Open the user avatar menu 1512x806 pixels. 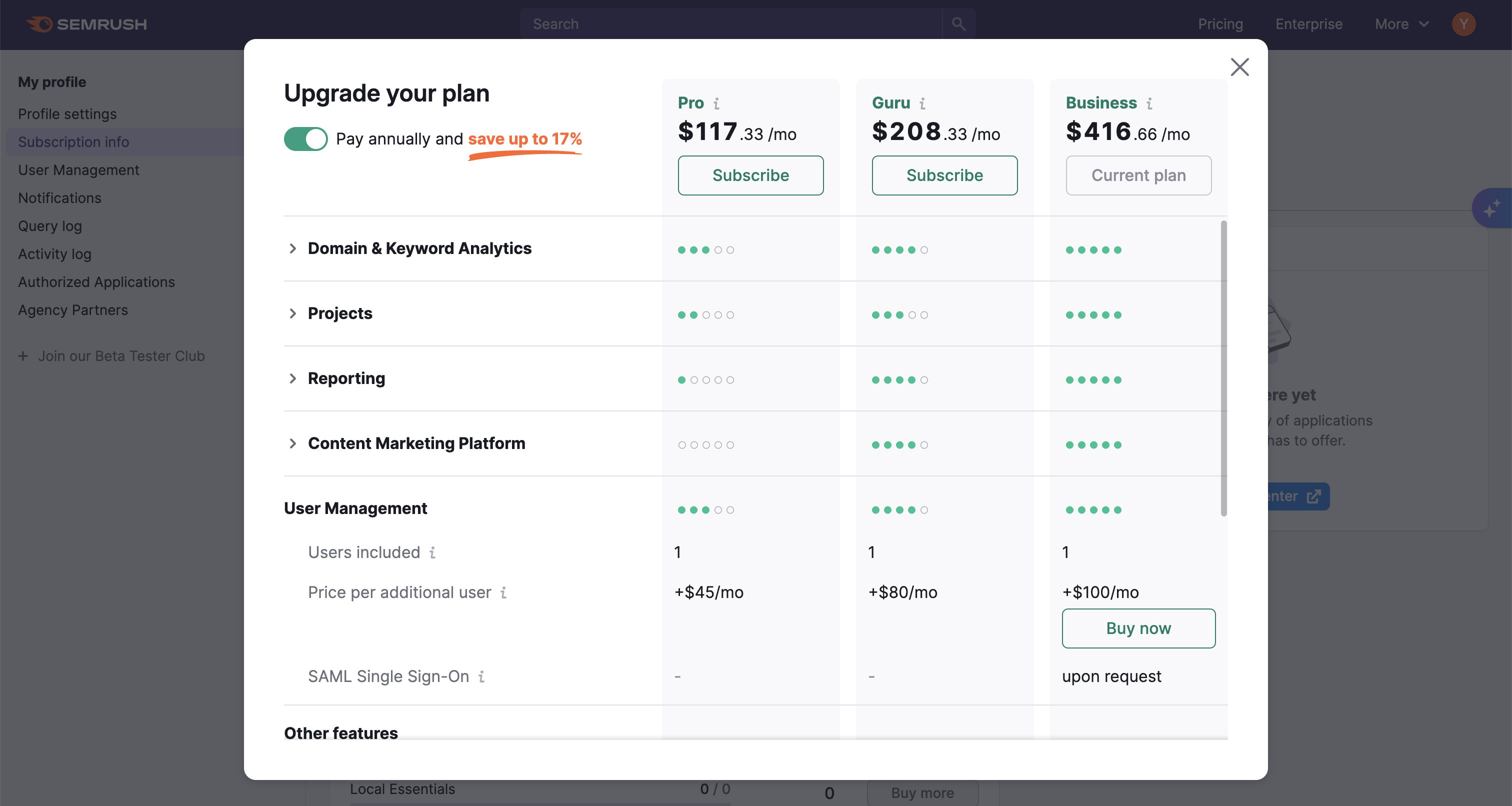pos(1463,24)
